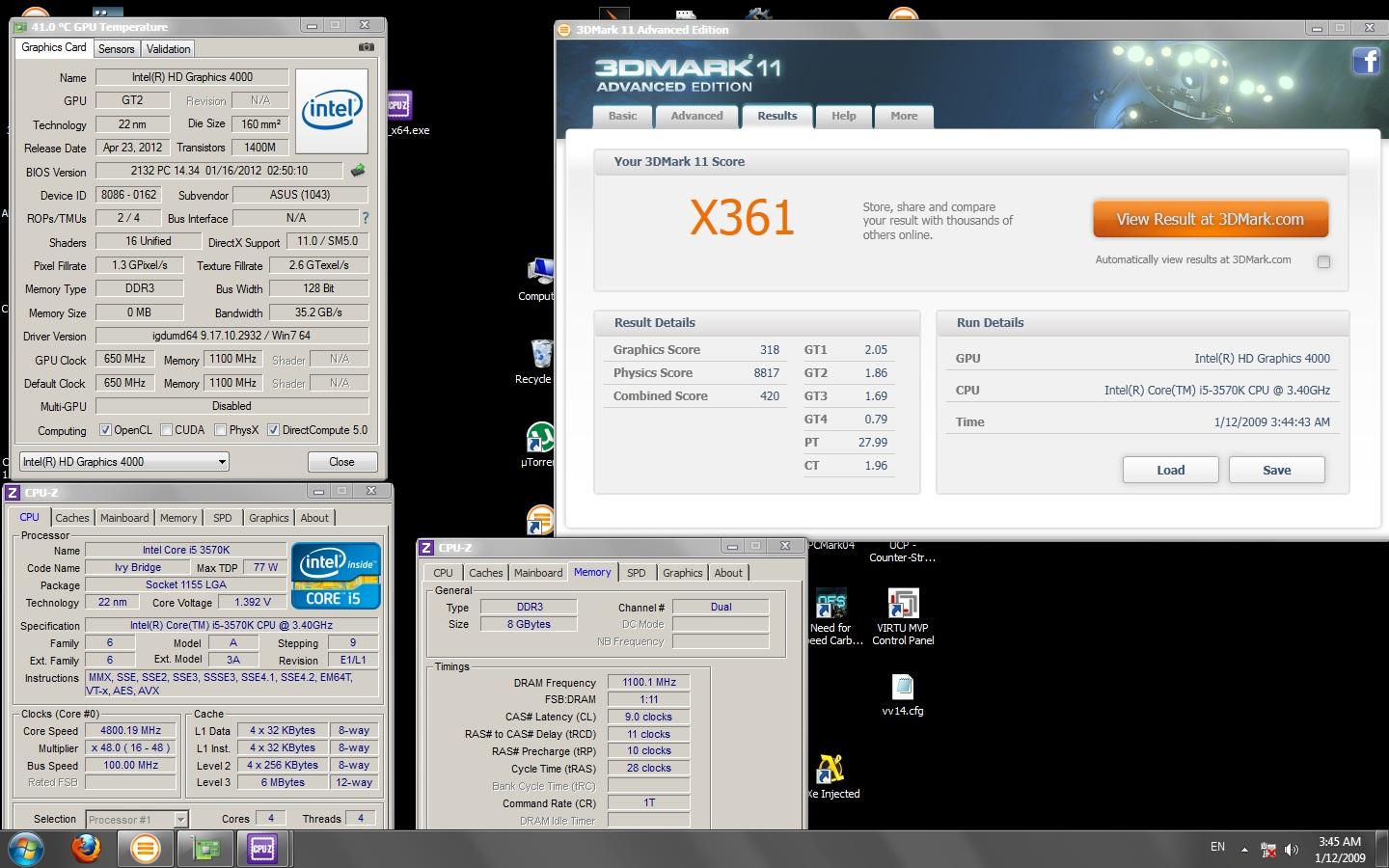Viewport: 1389px width, 868px height.
Task: Enable automatically view results at 3DMark.com
Action: point(1323,261)
